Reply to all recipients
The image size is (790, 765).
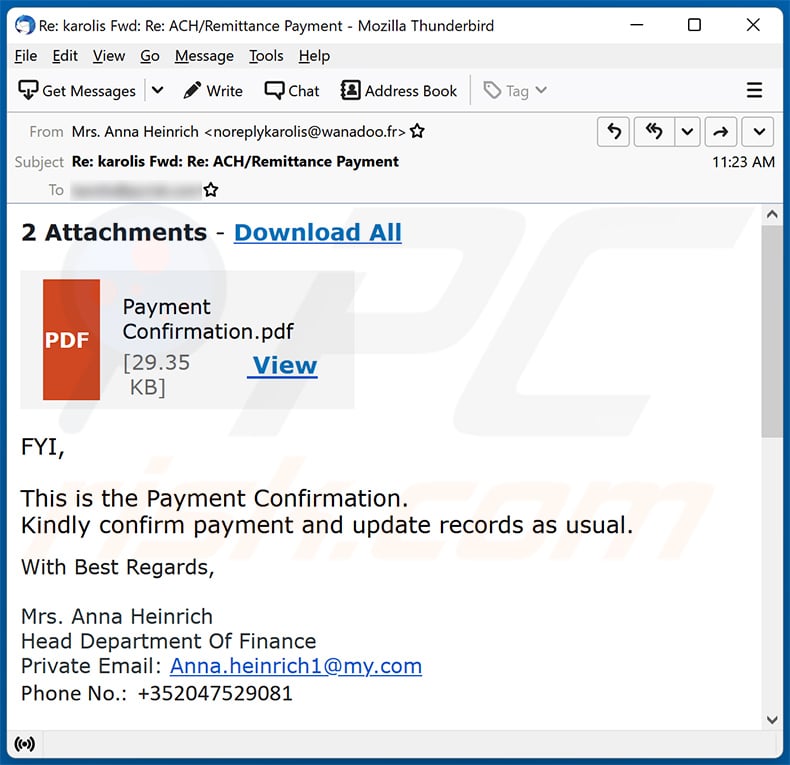tap(653, 132)
